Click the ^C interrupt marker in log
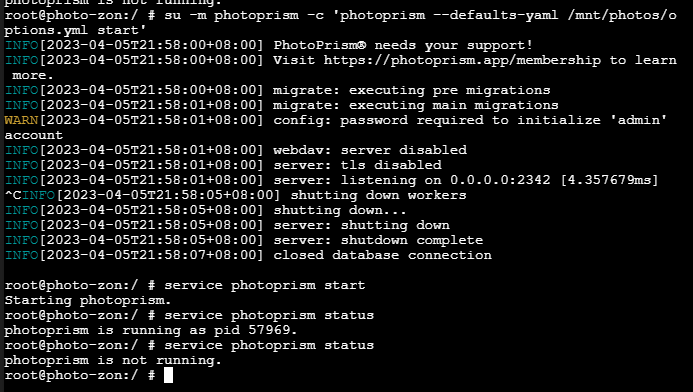This screenshot has width=693, height=392. [x=13, y=195]
